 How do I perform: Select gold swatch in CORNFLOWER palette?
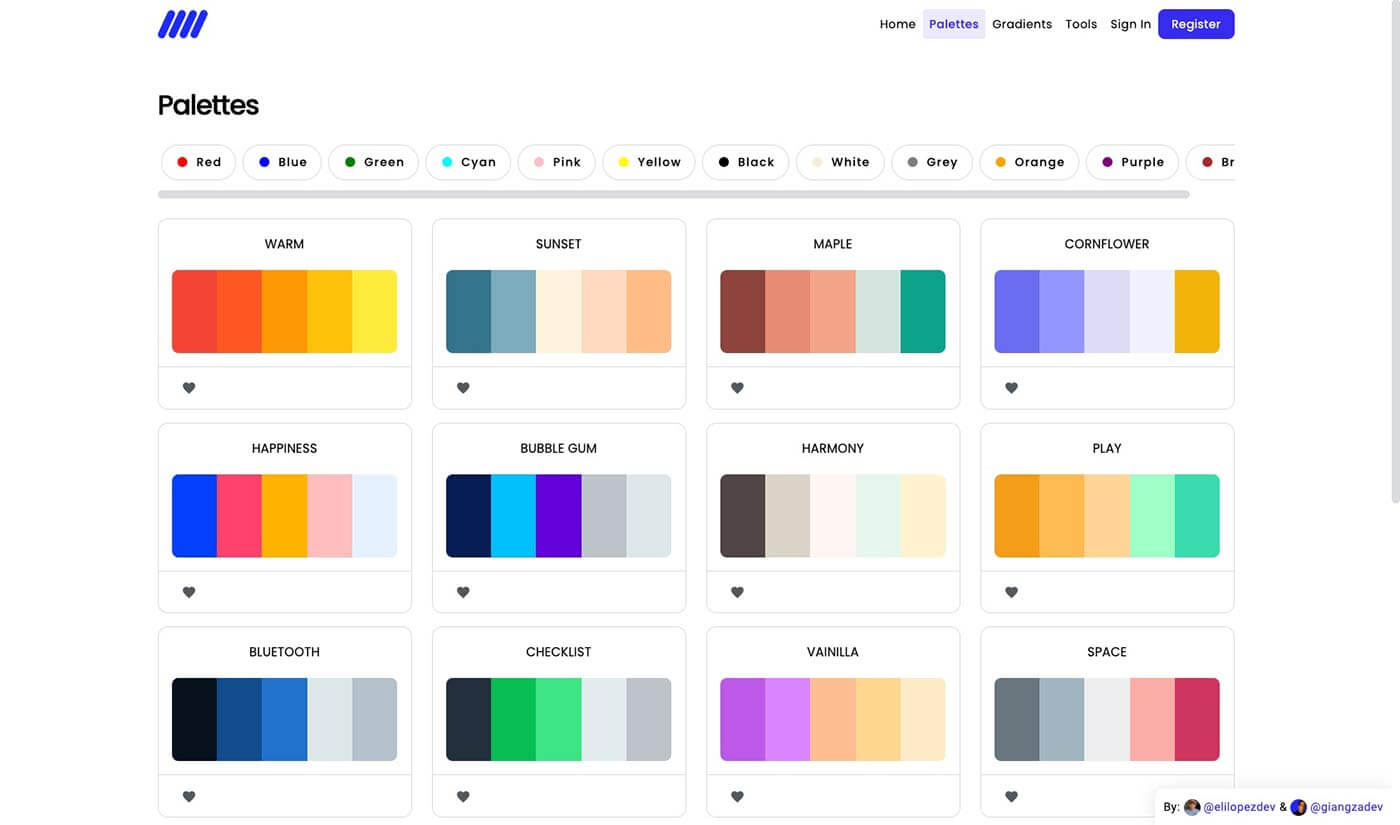point(1197,311)
